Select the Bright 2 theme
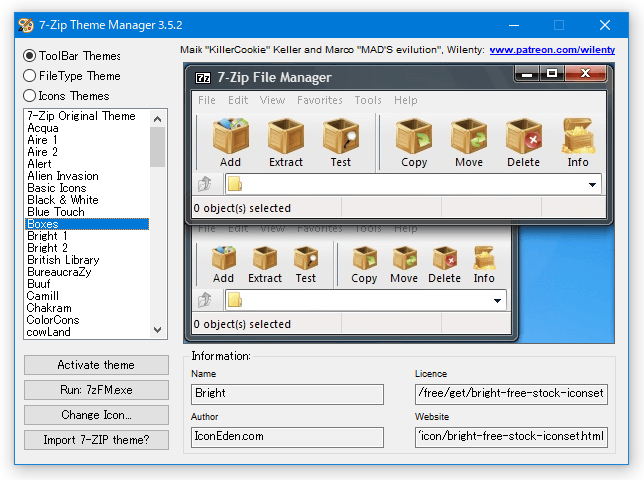Image resolution: width=644 pixels, height=480 pixels. tap(87, 248)
